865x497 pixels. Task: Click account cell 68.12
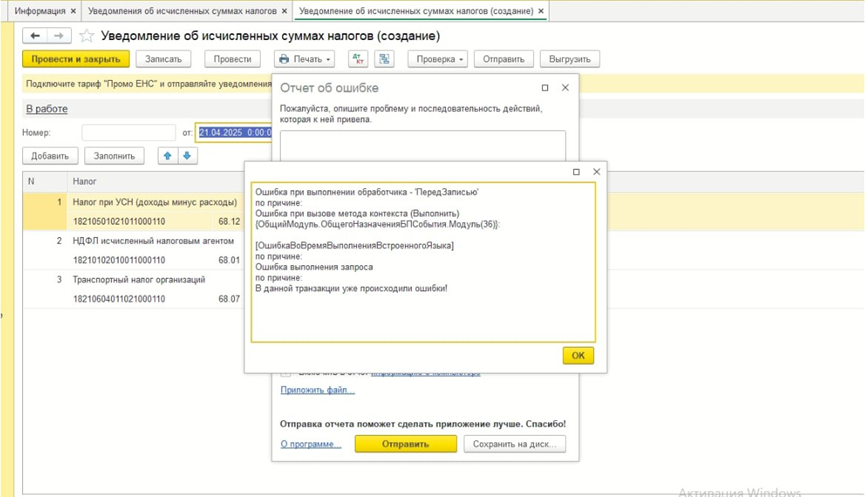[x=229, y=222]
